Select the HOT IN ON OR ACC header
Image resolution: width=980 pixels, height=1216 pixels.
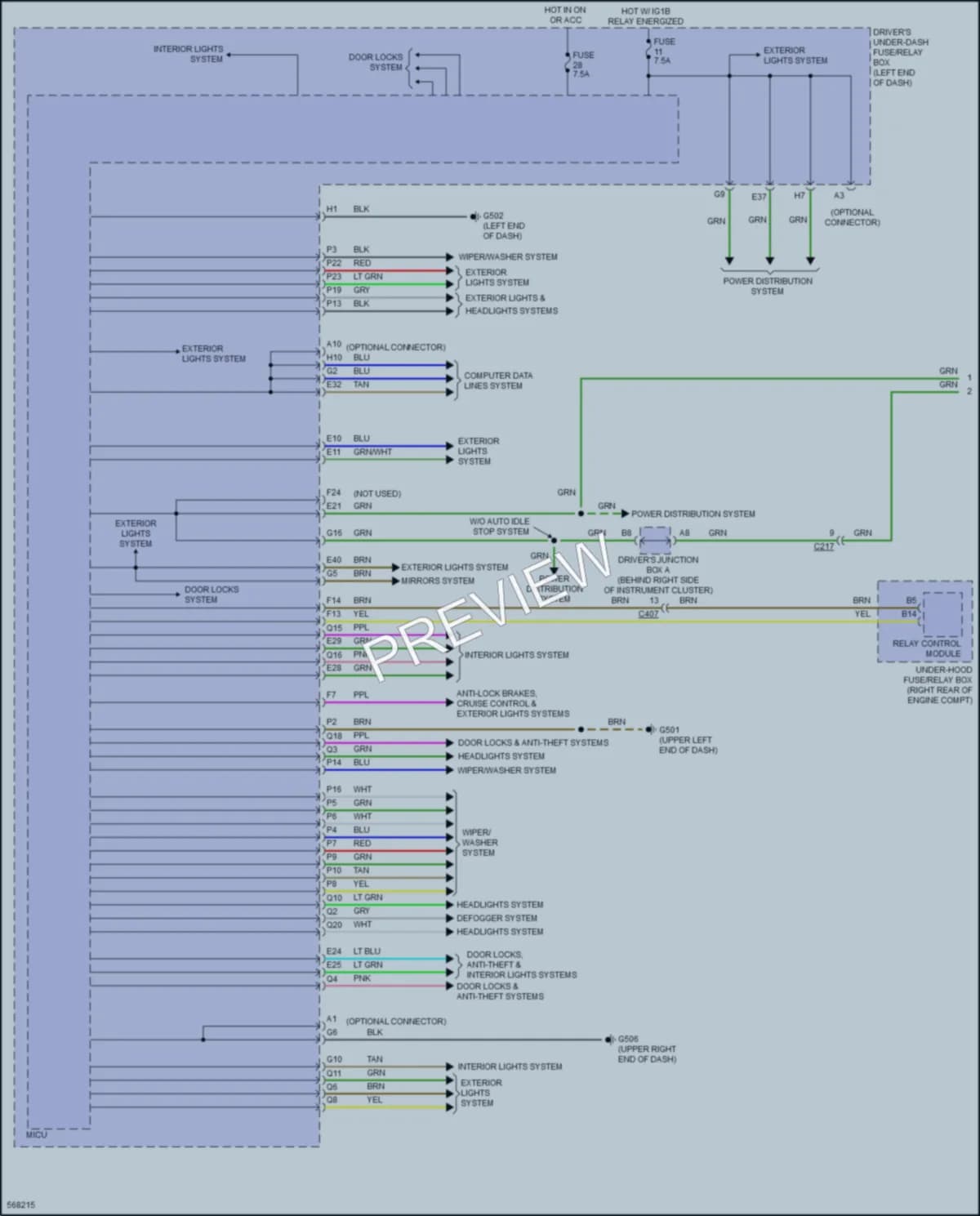click(565, 15)
